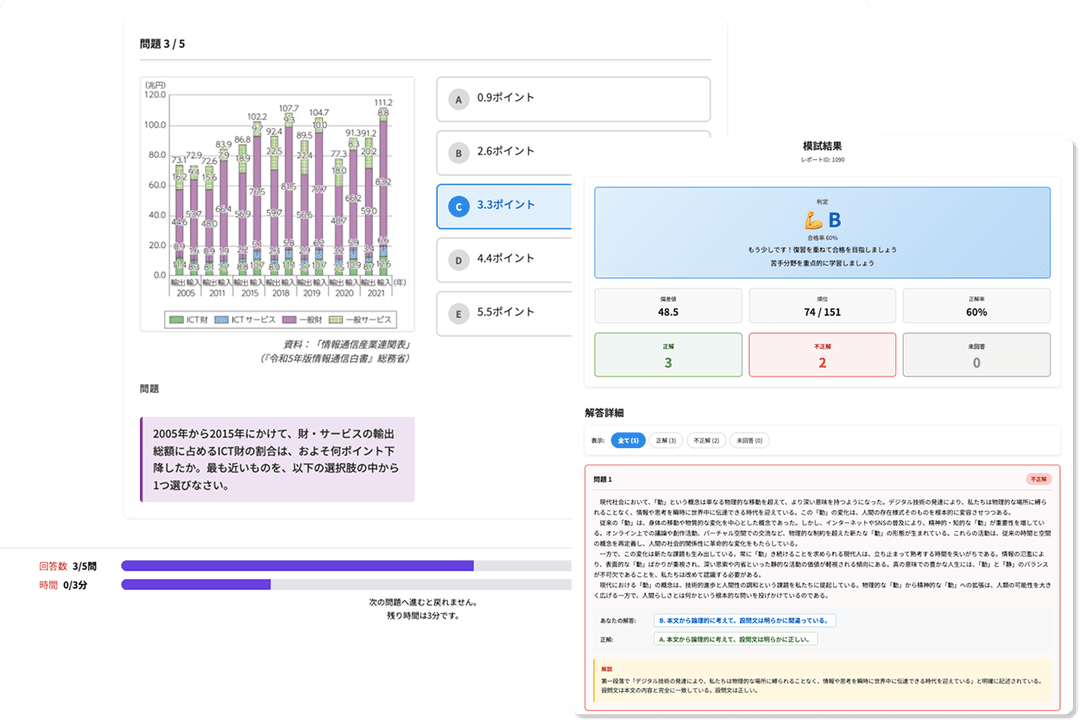
Task: Filter results to 不正解 (2)
Action: tap(708, 440)
